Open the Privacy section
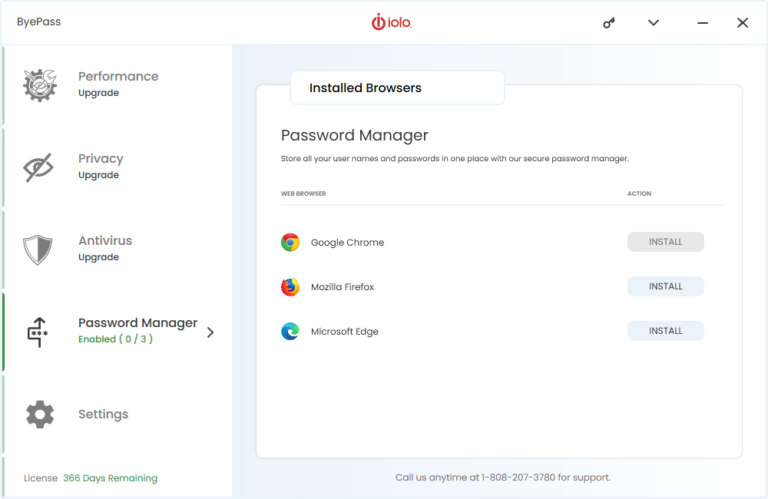The image size is (768, 499). [x=118, y=167]
